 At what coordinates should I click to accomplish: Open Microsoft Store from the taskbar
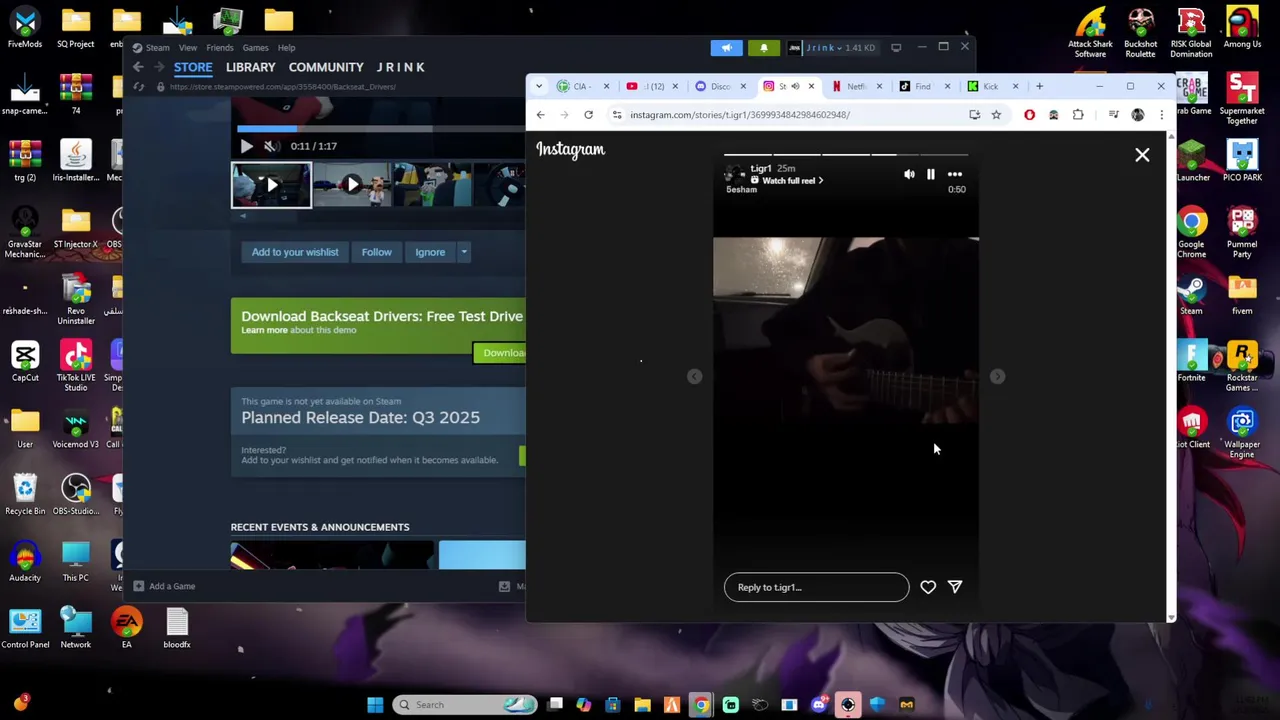(612, 705)
